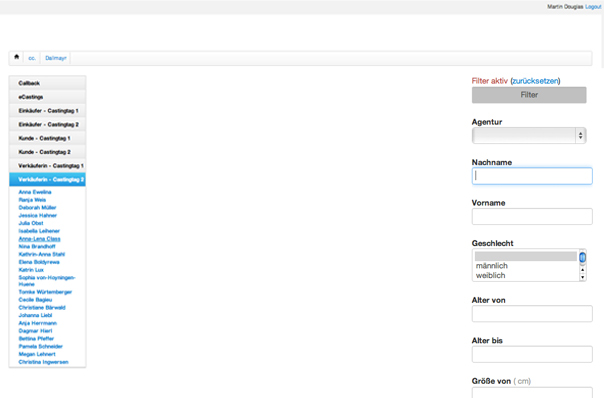This screenshot has width=604, height=398.
Task: Select the blank option in the Geschlecht list
Action: coord(525,256)
